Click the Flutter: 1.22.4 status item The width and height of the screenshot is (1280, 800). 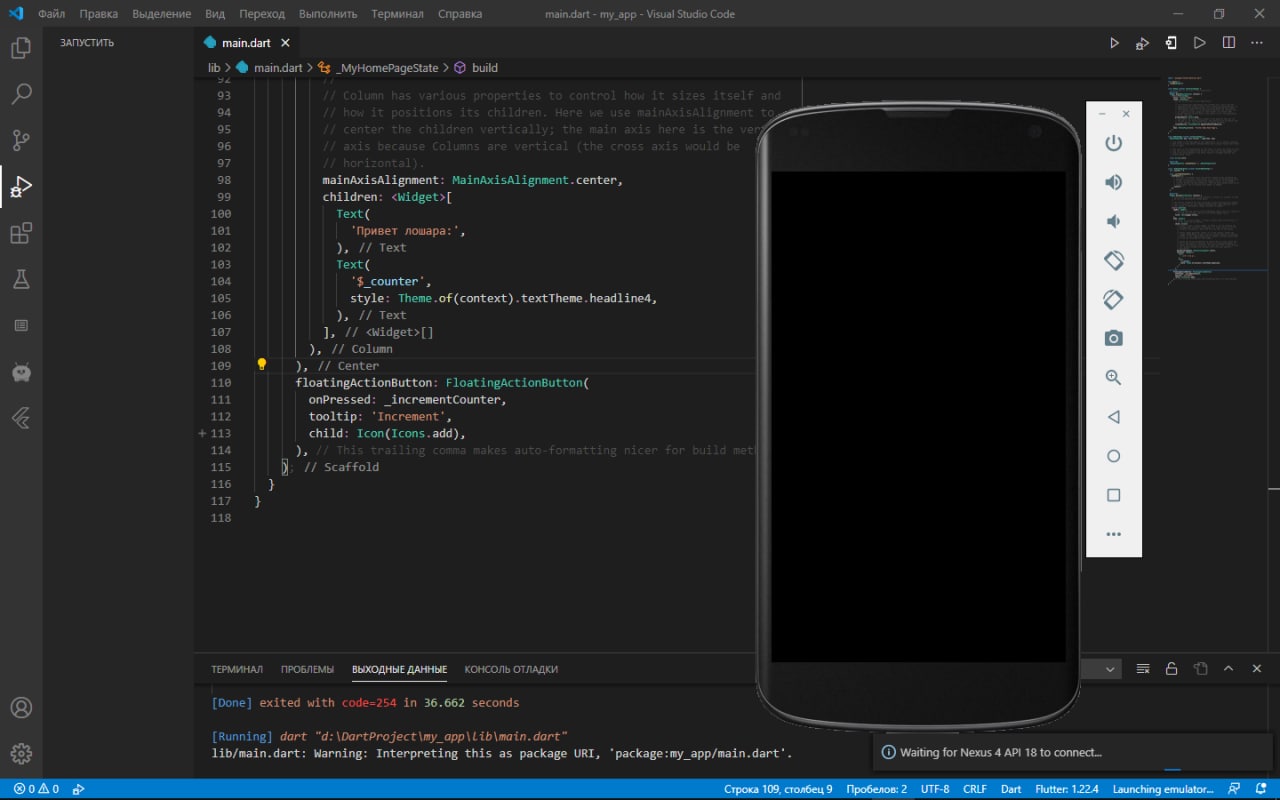click(1067, 789)
